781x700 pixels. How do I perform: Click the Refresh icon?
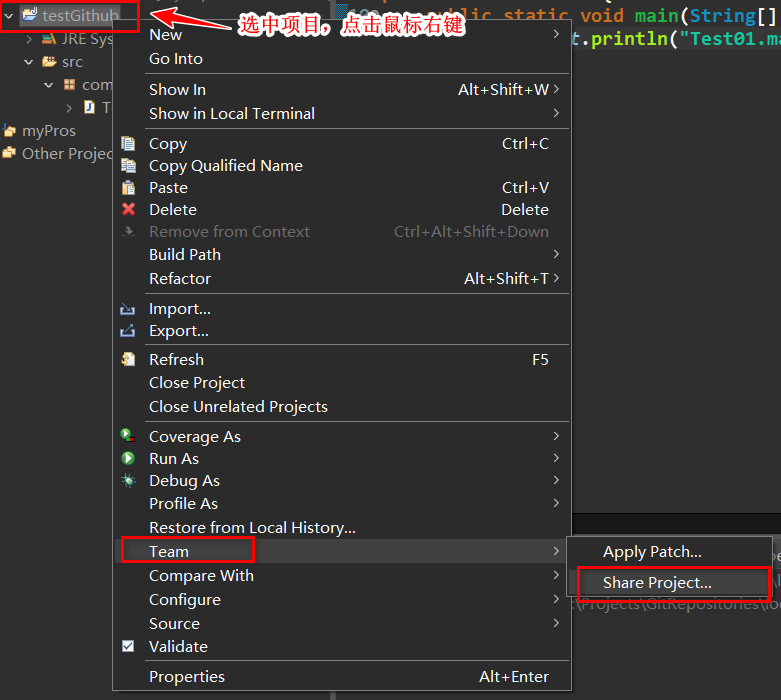point(128,359)
